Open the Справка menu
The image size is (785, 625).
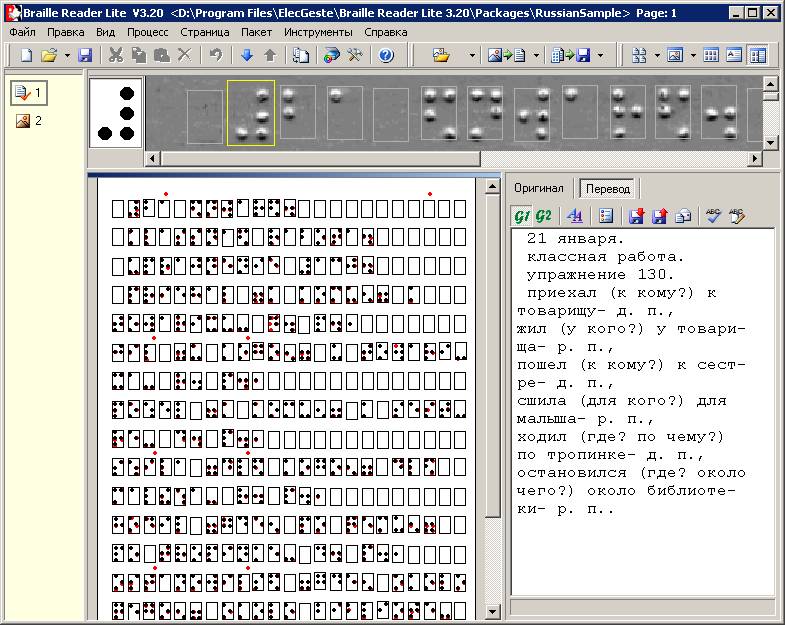[x=385, y=32]
